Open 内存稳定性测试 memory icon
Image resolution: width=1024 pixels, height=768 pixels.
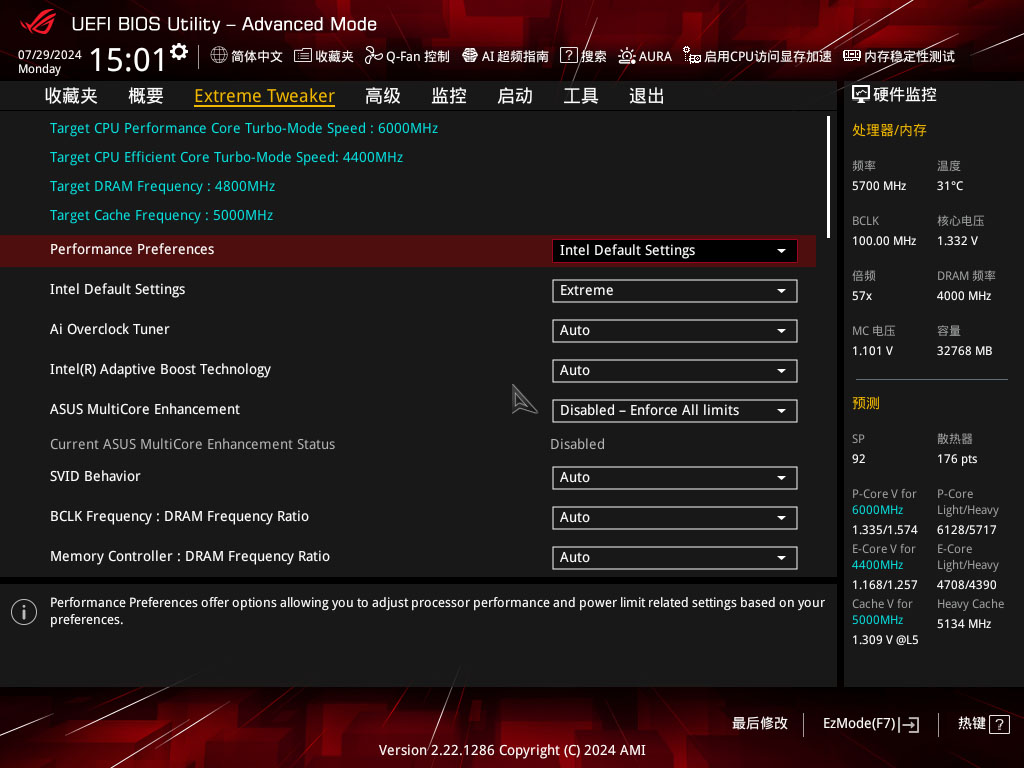pyautogui.click(x=852, y=56)
